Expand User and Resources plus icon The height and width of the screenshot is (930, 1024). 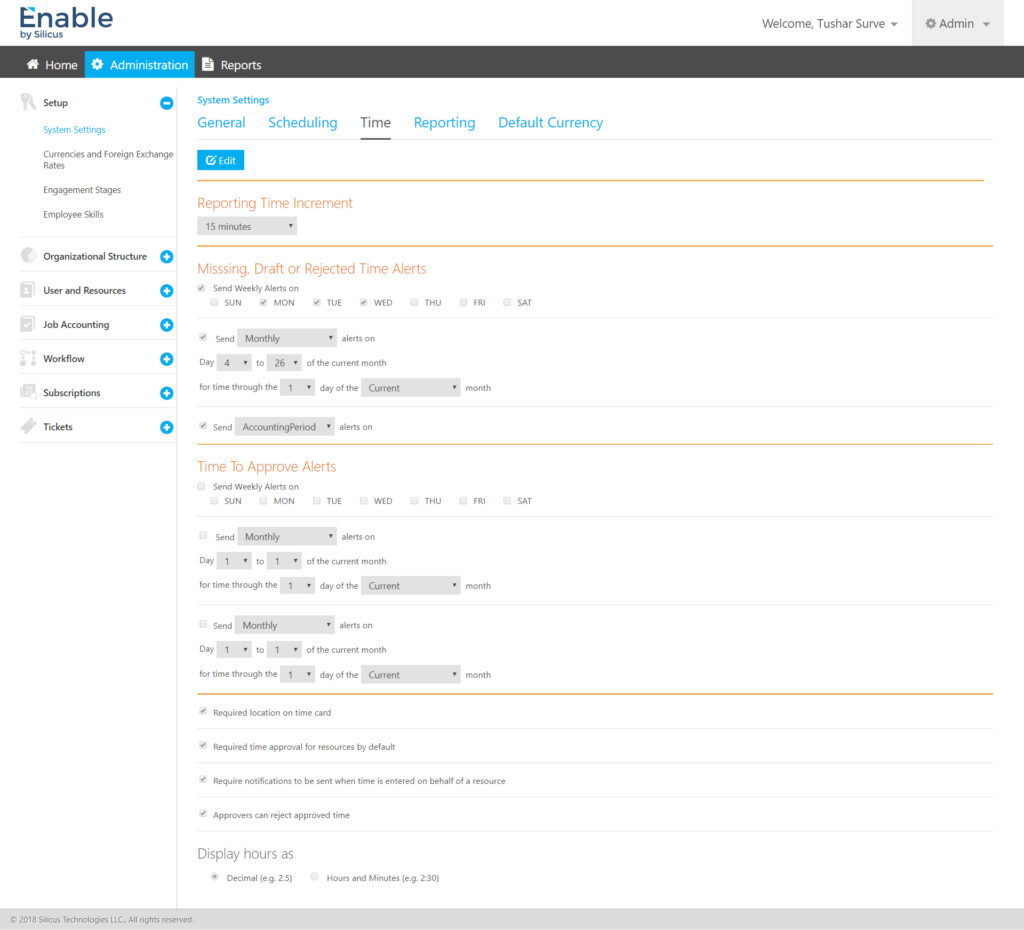click(x=167, y=291)
